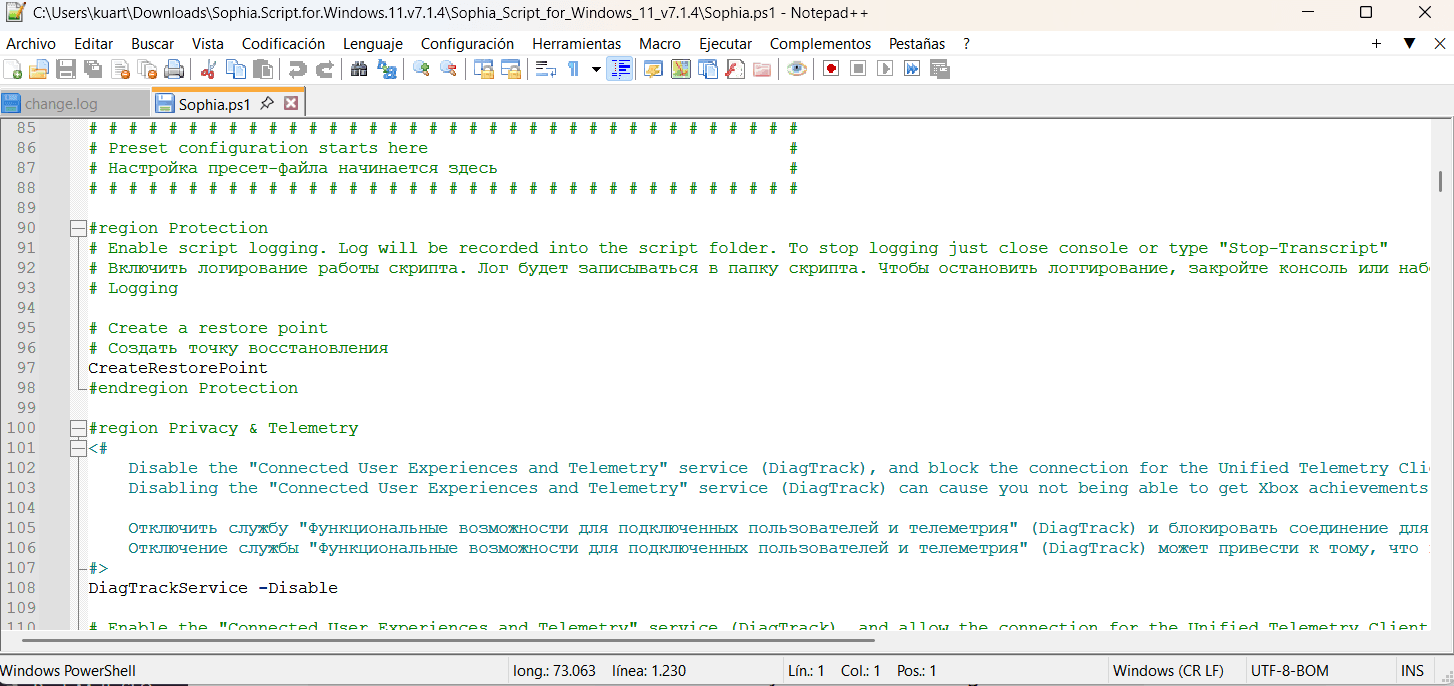Click Windows PowerShell language in status bar

pos(68,671)
